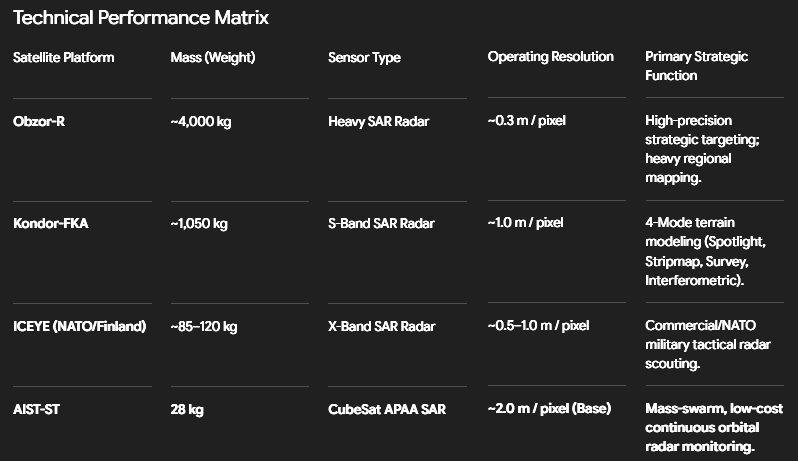Select the CubeSat APAA SAR cell
This screenshot has width=798, height=461.
click(x=387, y=409)
